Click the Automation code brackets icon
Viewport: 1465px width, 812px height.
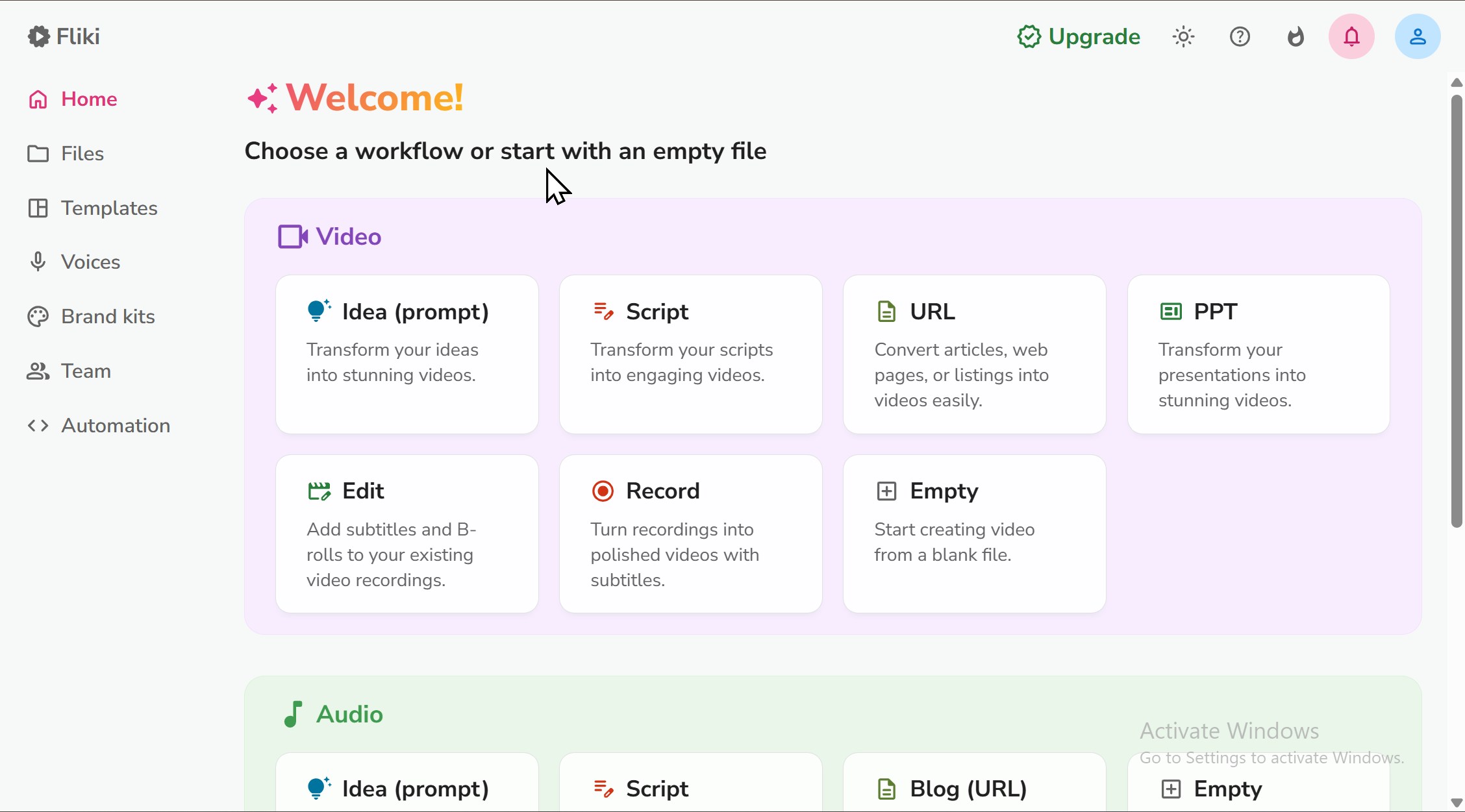click(x=38, y=426)
